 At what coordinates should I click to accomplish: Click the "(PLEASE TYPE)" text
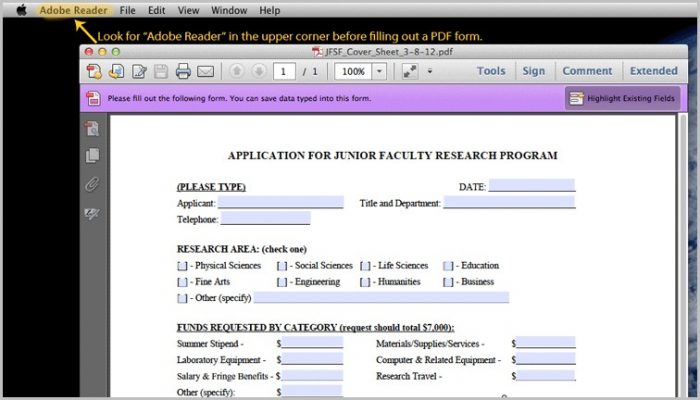(211, 187)
